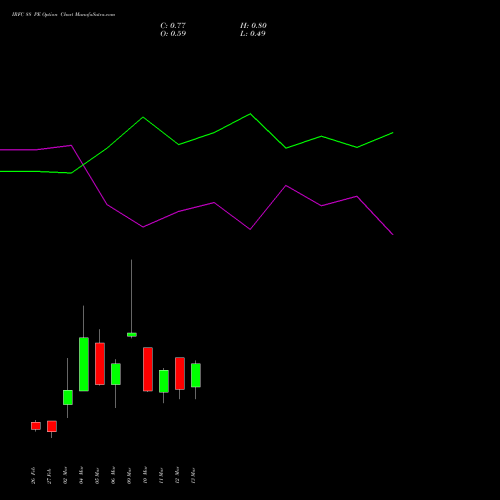Click the '13 Mar' date label
The height and width of the screenshot is (500, 500).
pos(193,475)
